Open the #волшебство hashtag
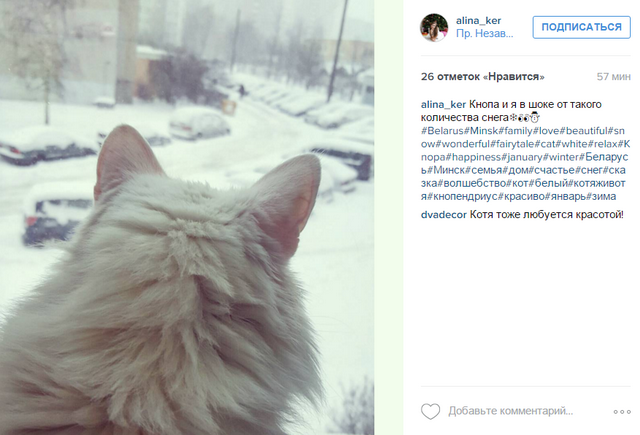Viewport: 640px width, 435px height. coord(472,183)
